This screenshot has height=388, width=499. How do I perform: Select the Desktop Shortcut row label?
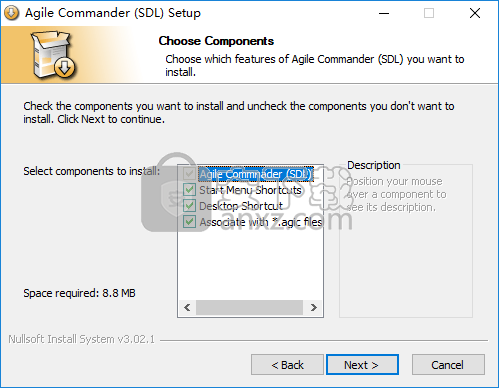click(241, 206)
